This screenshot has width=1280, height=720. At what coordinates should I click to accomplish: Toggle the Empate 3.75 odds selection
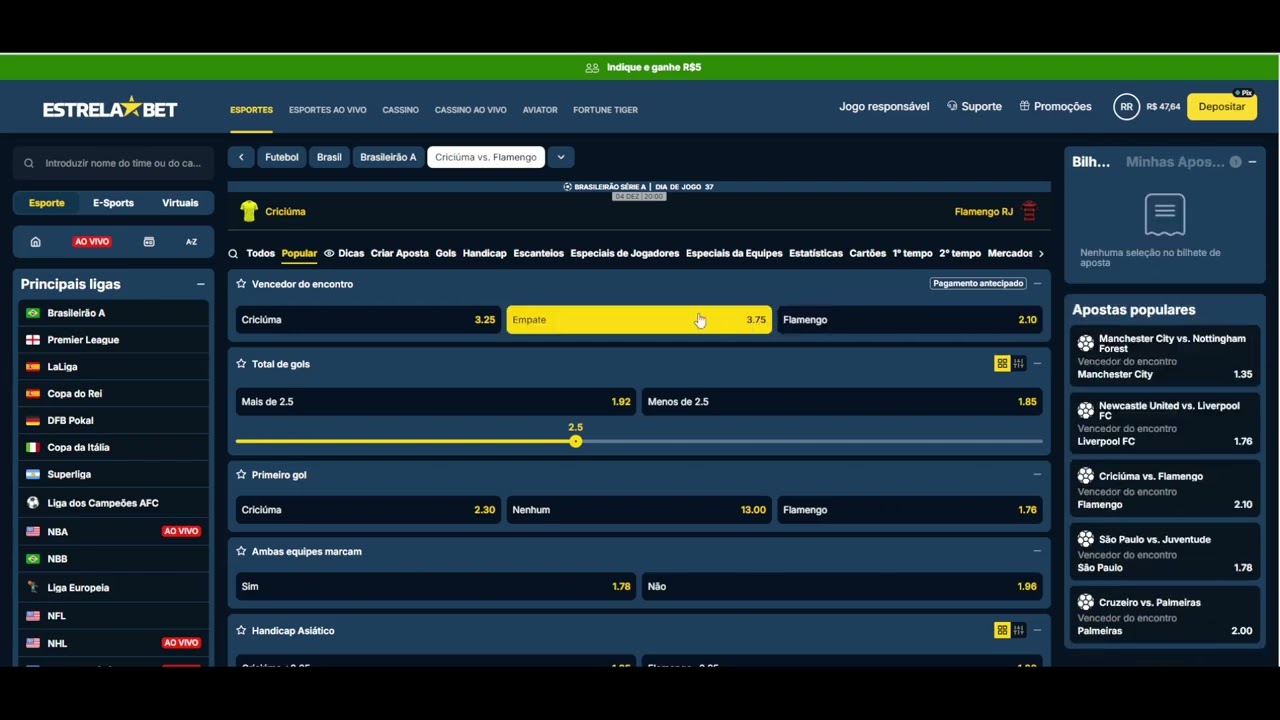[x=639, y=320]
